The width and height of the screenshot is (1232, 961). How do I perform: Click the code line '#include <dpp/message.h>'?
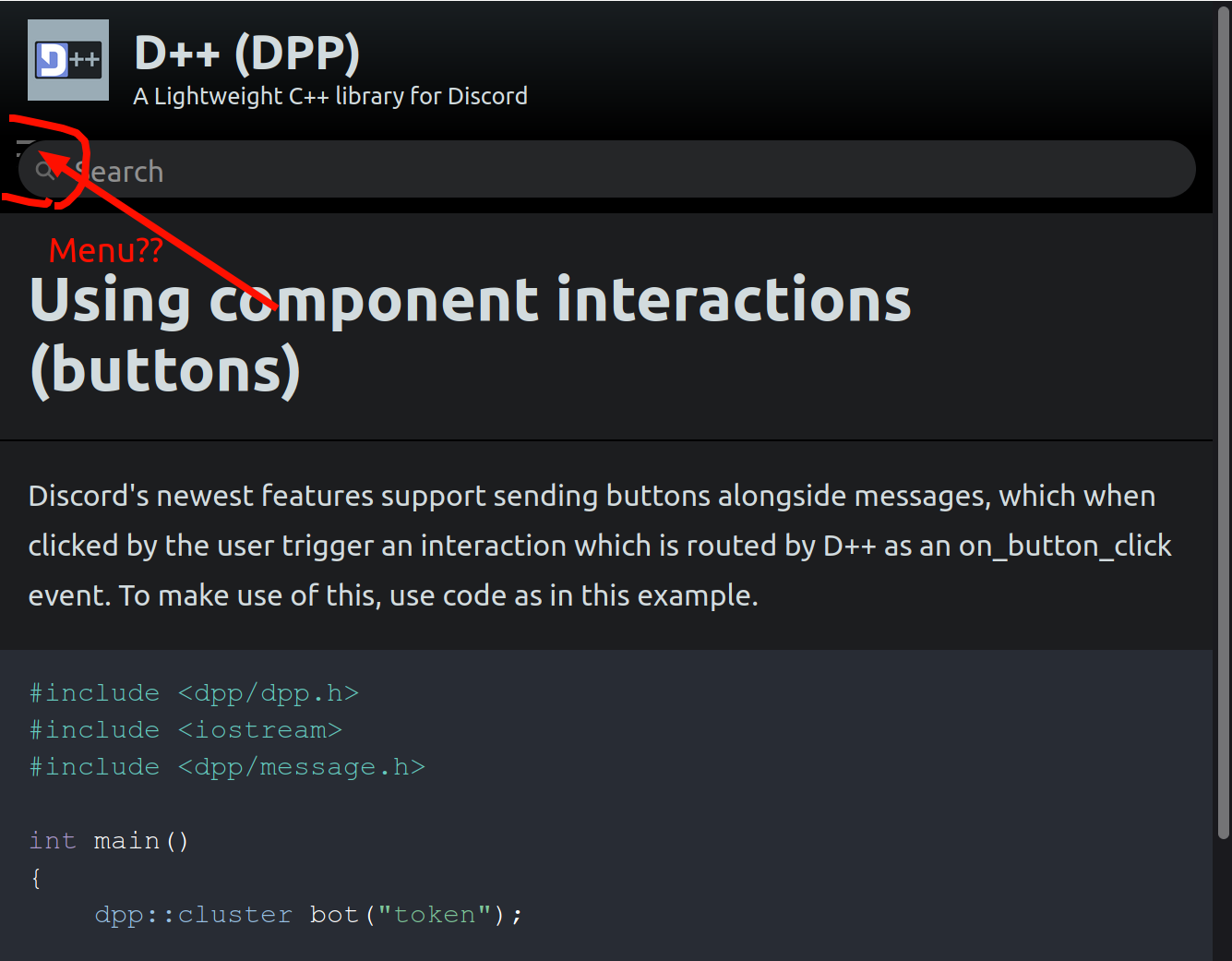coord(227,766)
